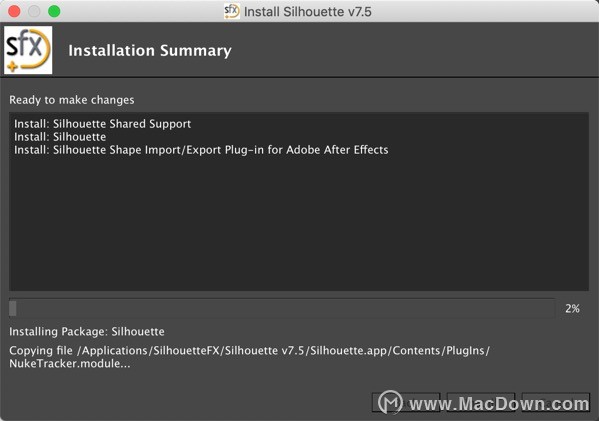
Task: Select the 'Install: Silhouette Shared Support' line
Action: click(102, 124)
